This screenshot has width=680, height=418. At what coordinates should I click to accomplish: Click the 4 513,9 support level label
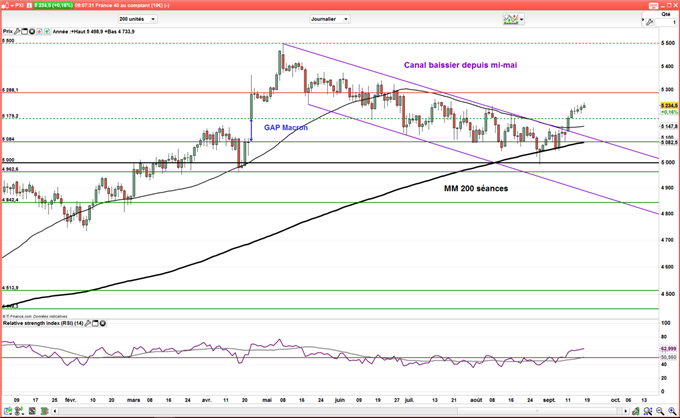[x=10, y=288]
